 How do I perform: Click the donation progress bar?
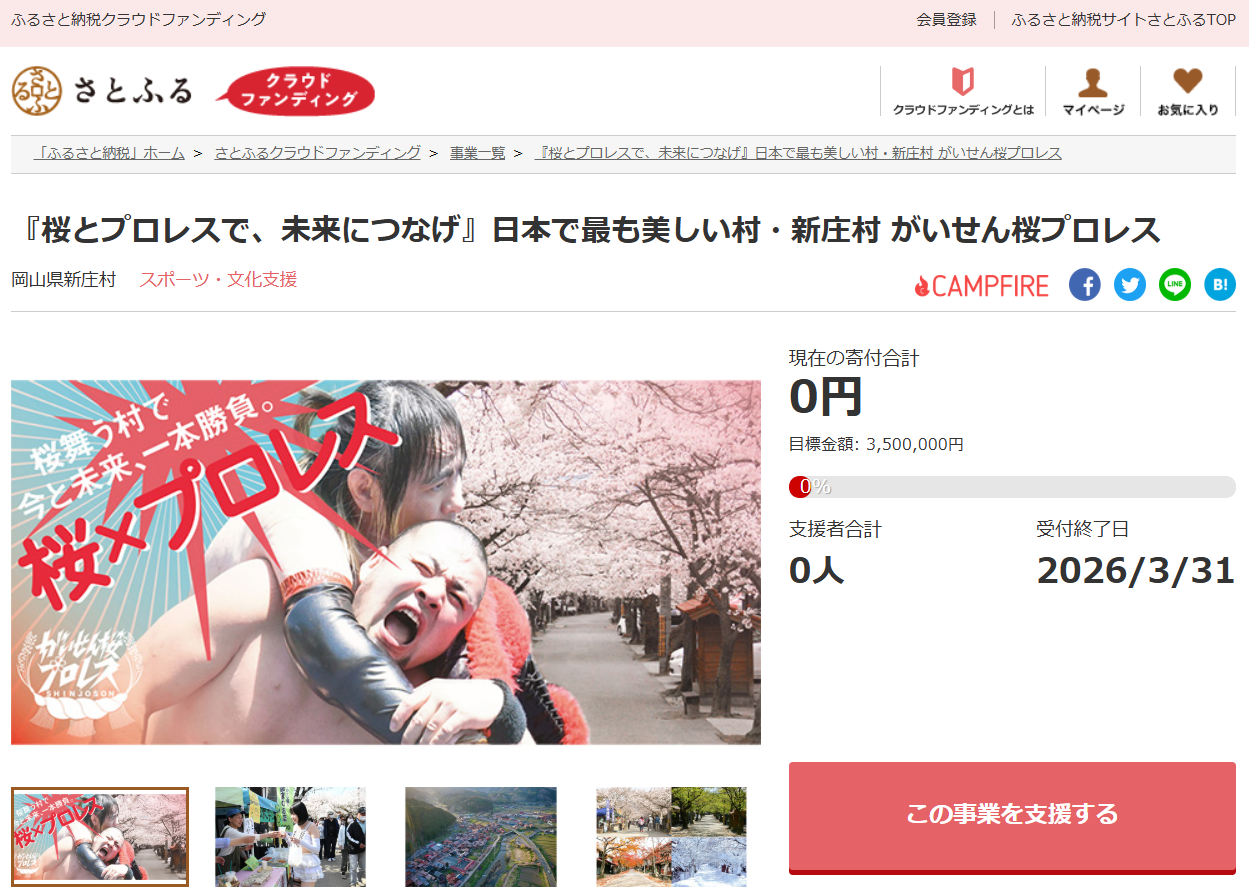pos(1011,487)
